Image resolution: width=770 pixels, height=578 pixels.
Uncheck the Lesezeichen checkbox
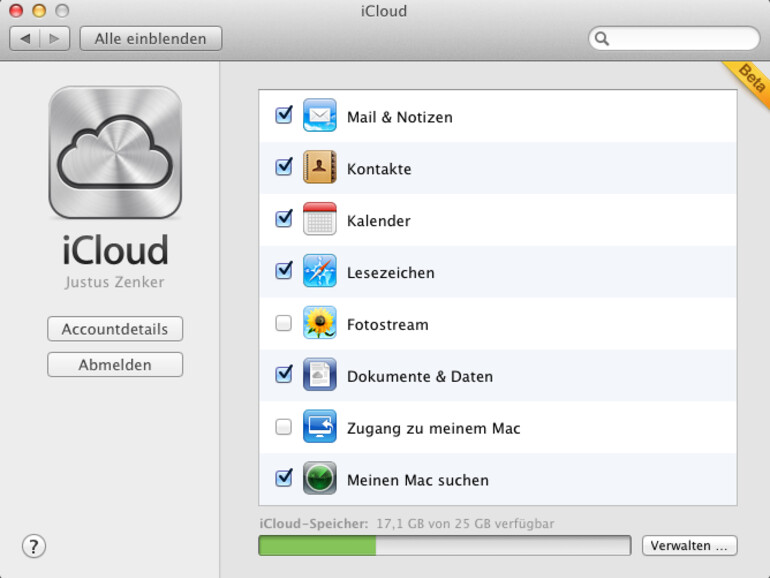pyautogui.click(x=284, y=271)
